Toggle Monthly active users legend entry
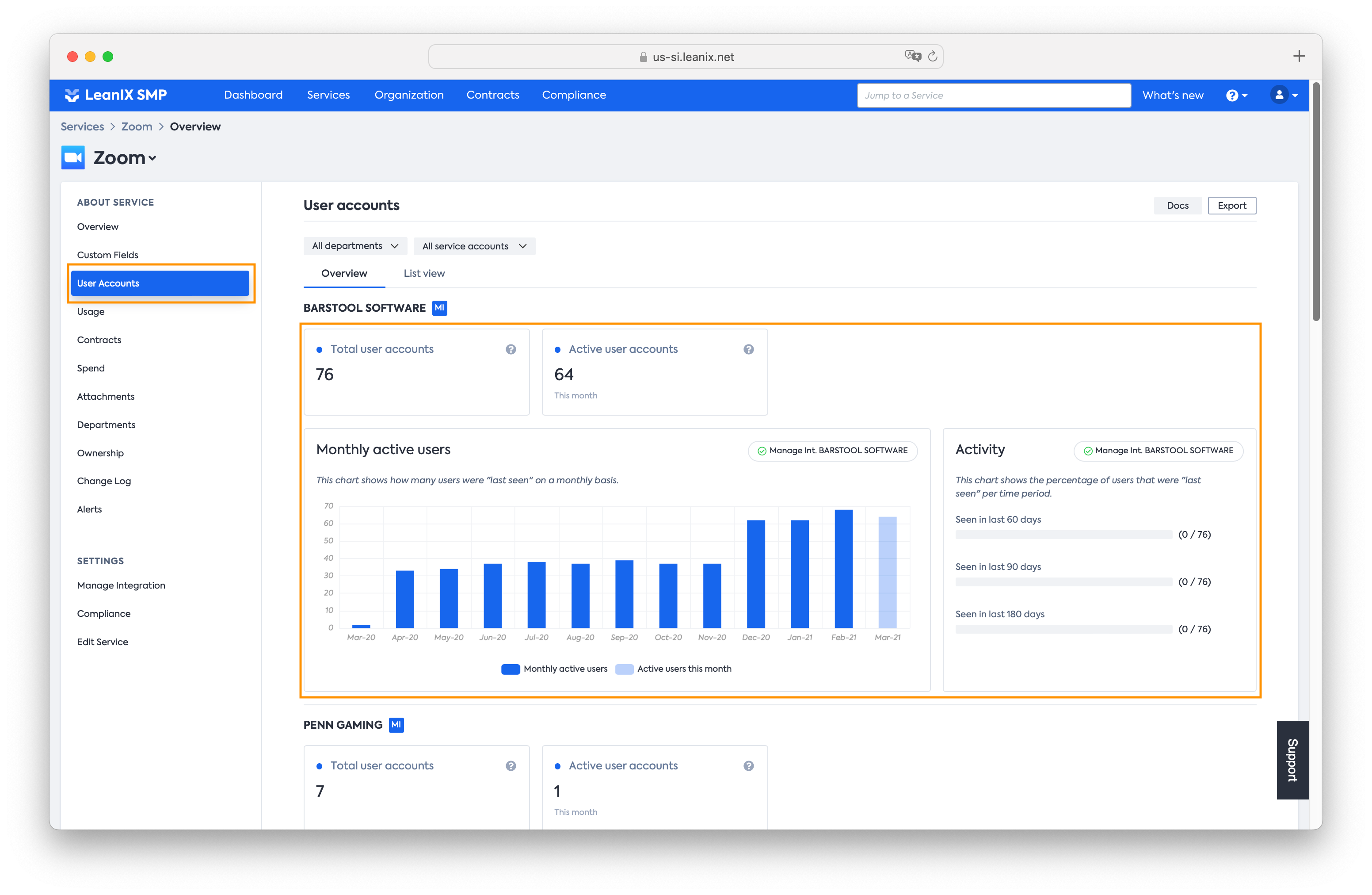Image resolution: width=1372 pixels, height=895 pixels. (554, 669)
